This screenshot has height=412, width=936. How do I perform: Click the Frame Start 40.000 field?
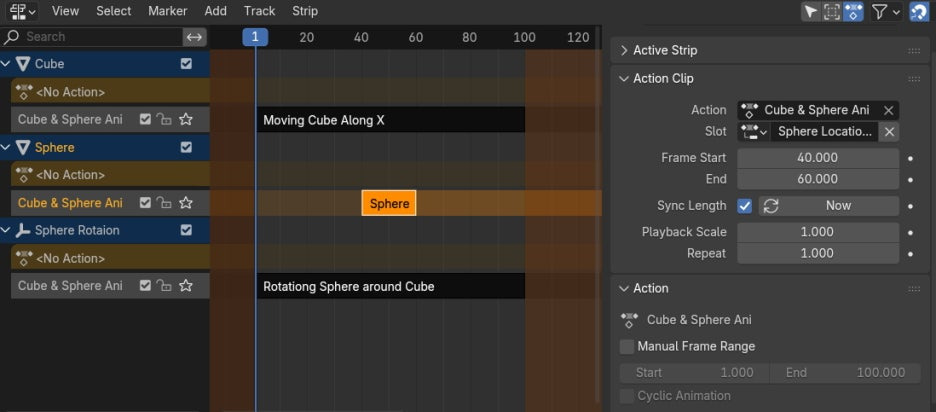tap(818, 158)
